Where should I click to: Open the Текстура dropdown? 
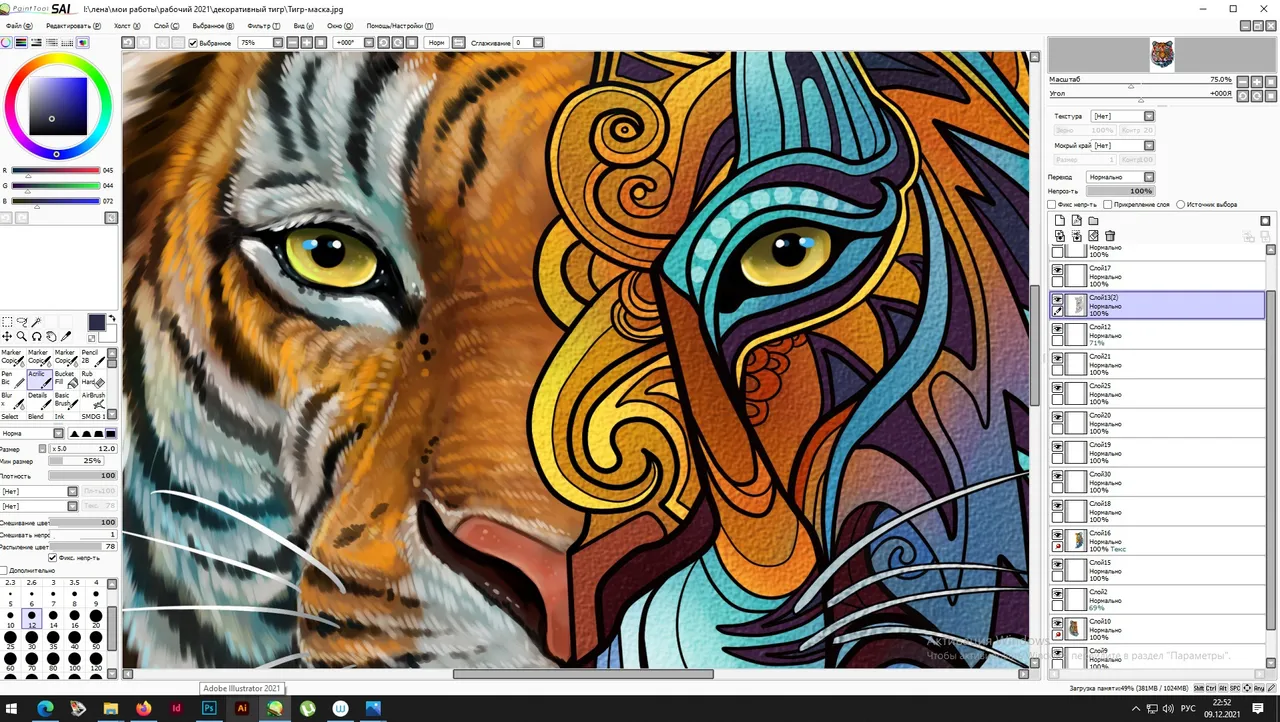click(x=1149, y=116)
